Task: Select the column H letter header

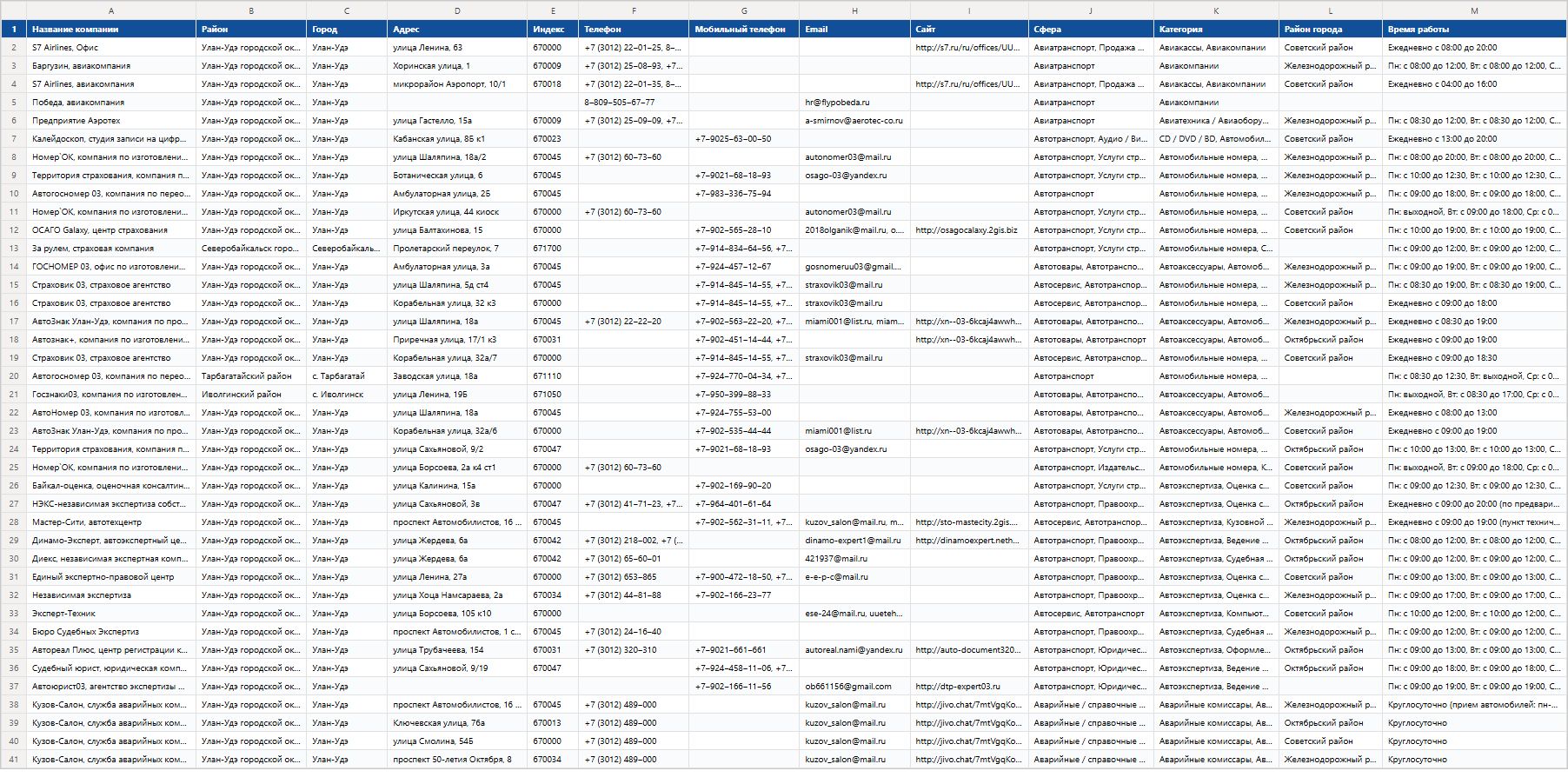Action: [x=855, y=10]
